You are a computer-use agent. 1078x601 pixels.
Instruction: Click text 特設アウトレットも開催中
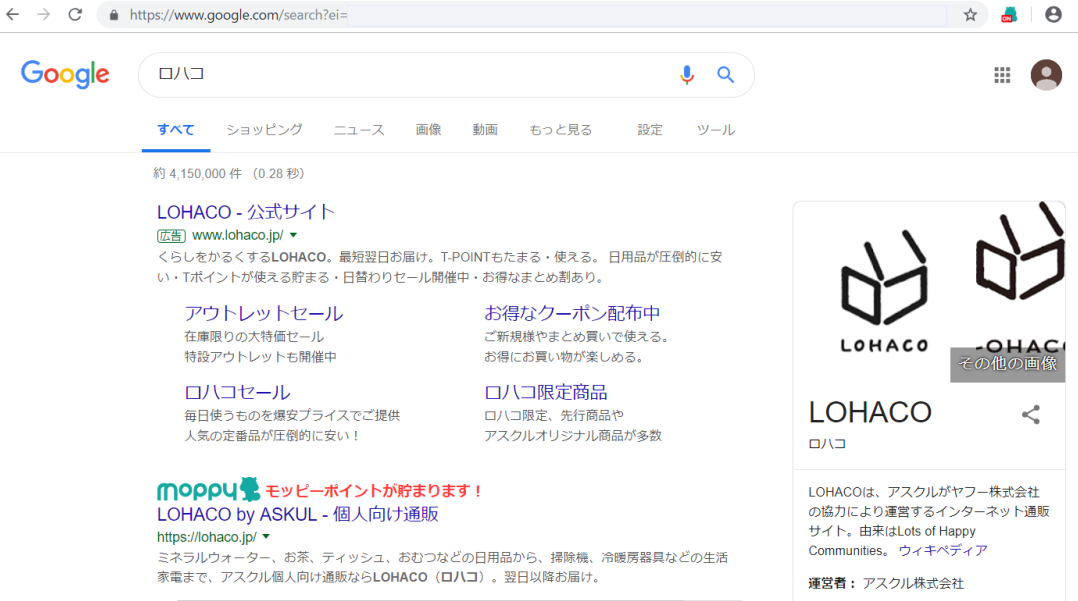click(261, 357)
